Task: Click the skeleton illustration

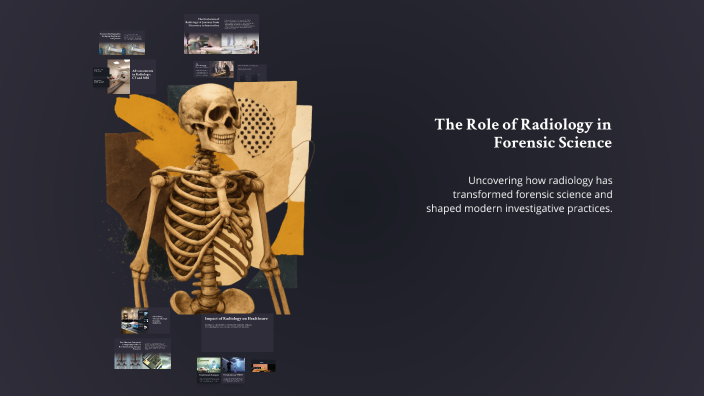Action: point(209,198)
